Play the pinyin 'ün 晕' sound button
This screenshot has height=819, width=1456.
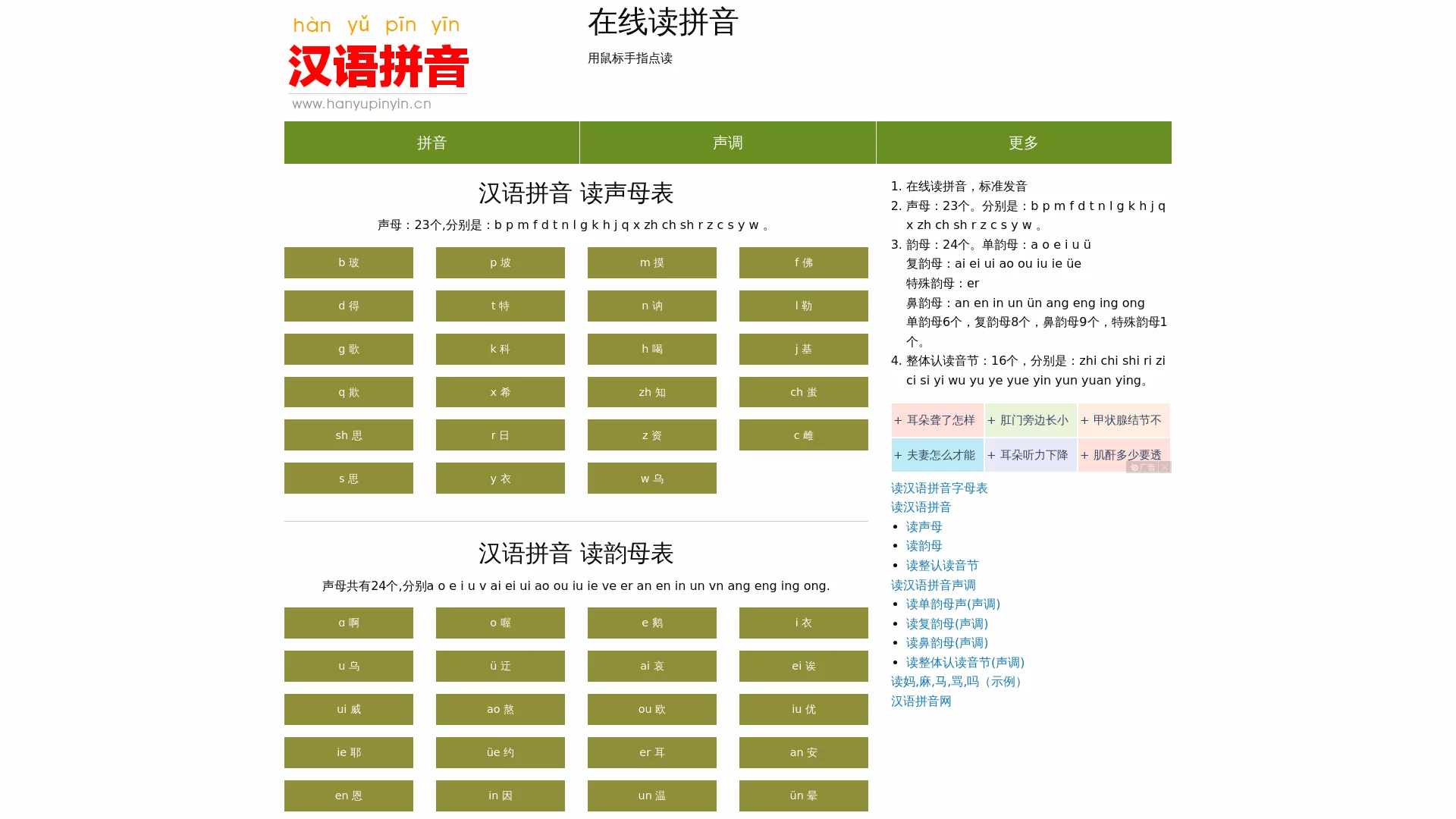point(803,795)
